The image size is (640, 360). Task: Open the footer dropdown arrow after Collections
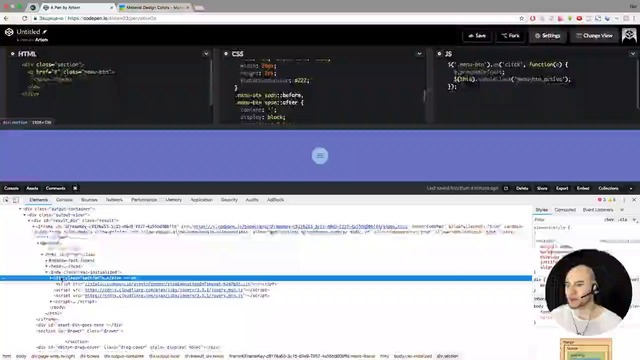pyautogui.click(x=631, y=189)
